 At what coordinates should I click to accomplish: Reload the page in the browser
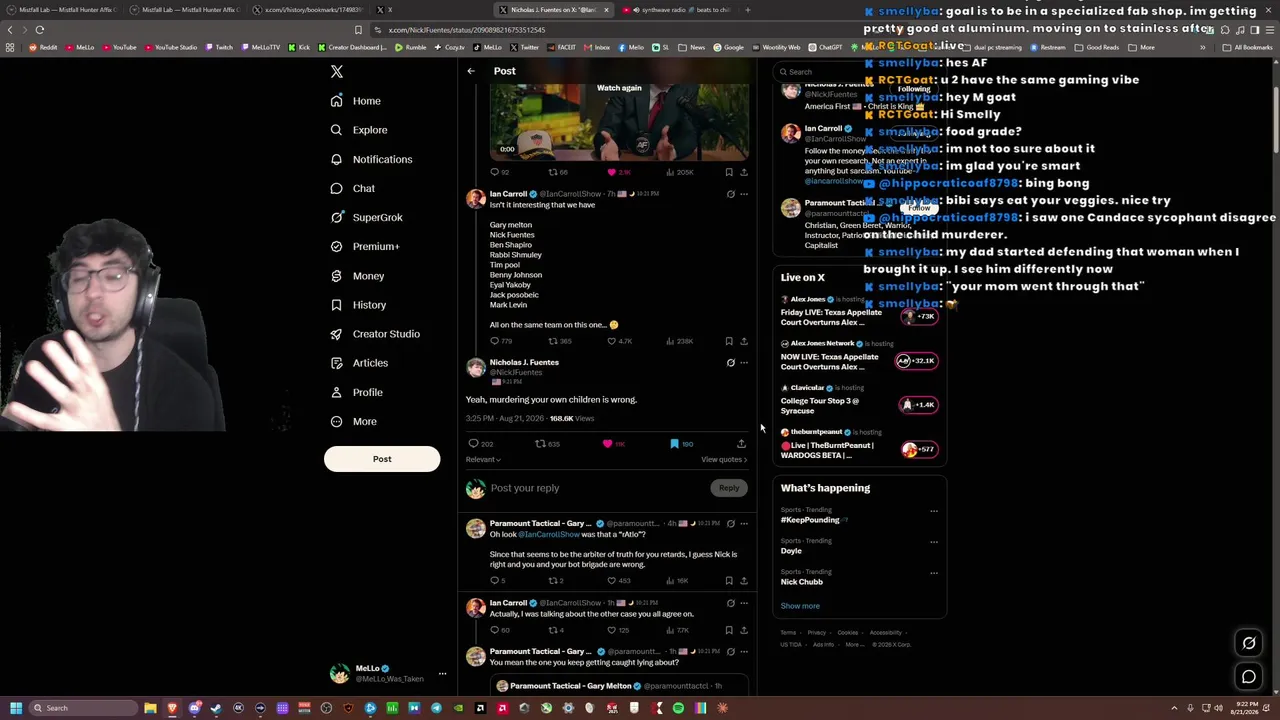click(40, 30)
